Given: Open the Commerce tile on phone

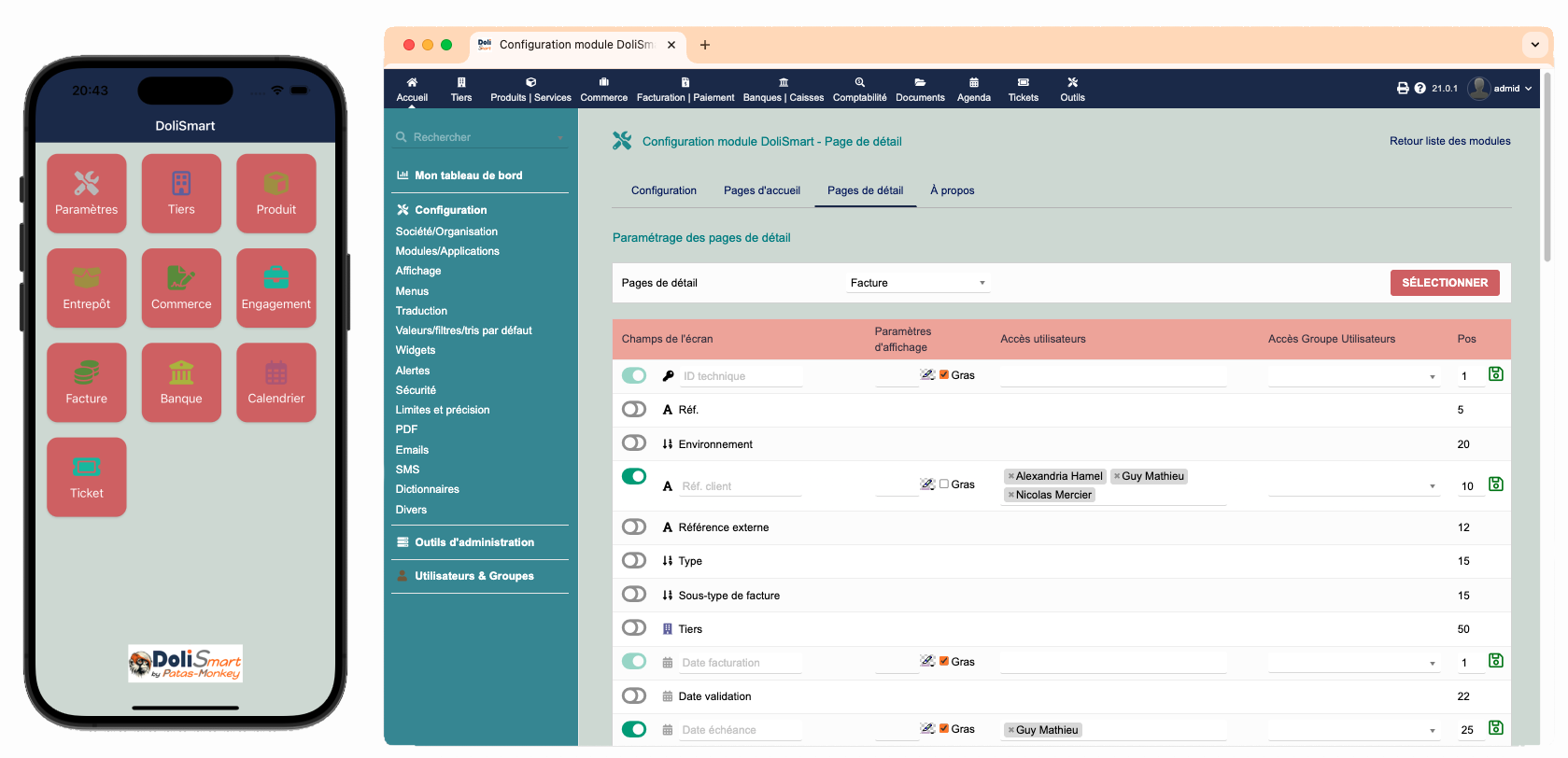Looking at the screenshot, I should pos(181,288).
